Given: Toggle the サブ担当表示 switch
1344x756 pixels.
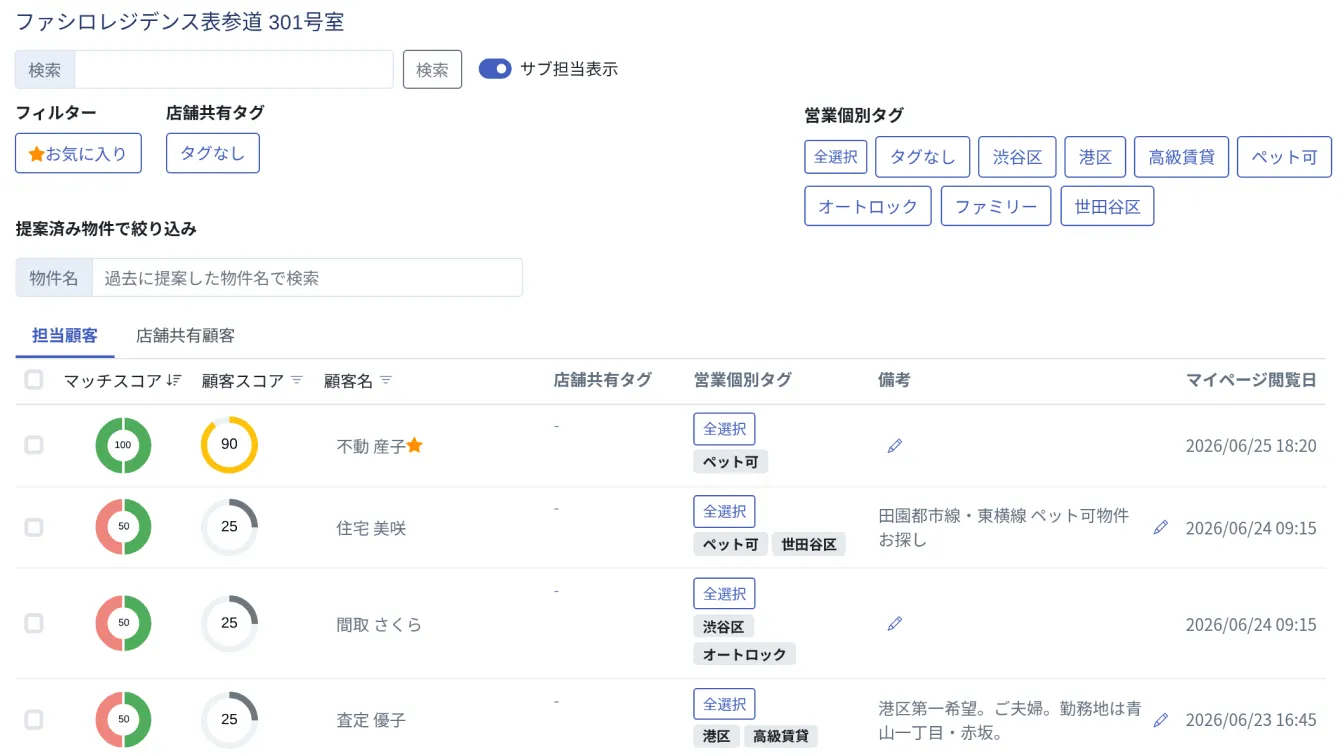Looking at the screenshot, I should click(495, 69).
